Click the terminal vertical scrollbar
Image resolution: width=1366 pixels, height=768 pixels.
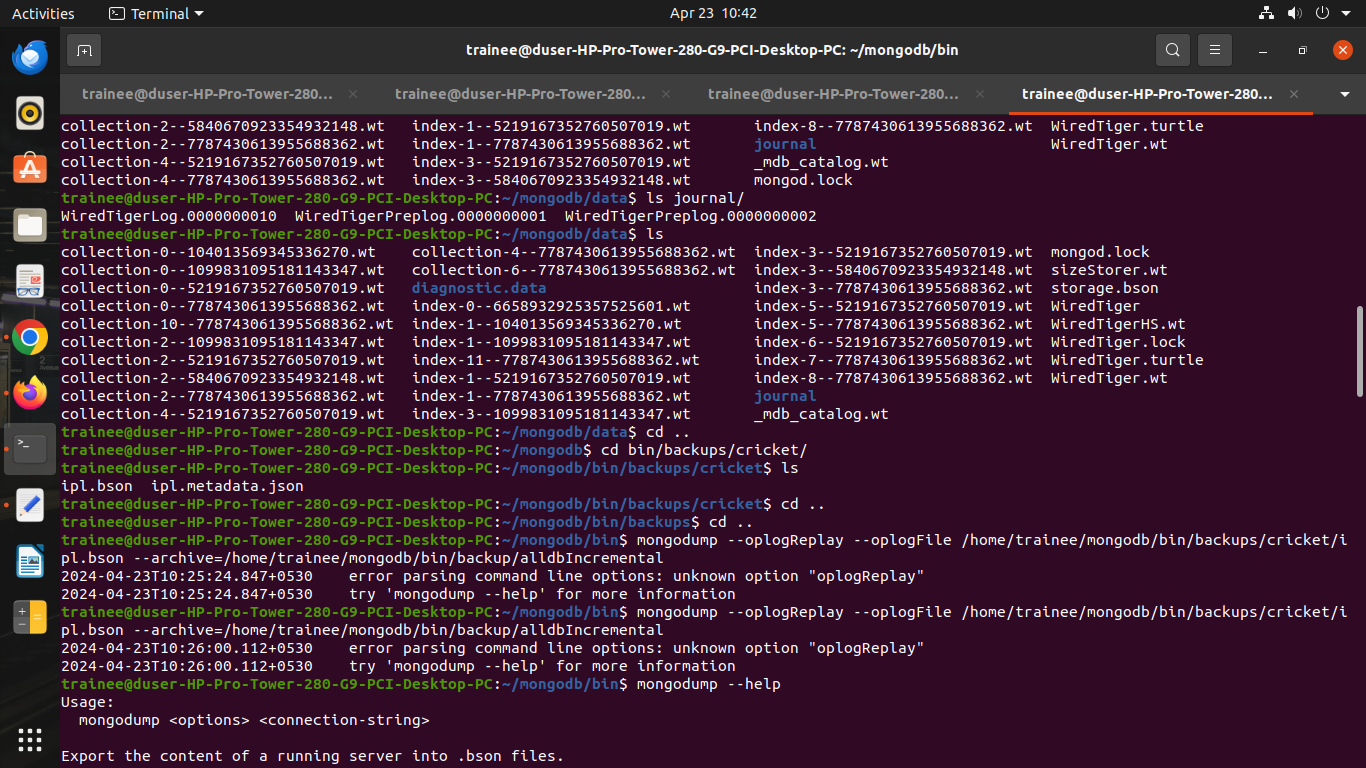point(1359,350)
